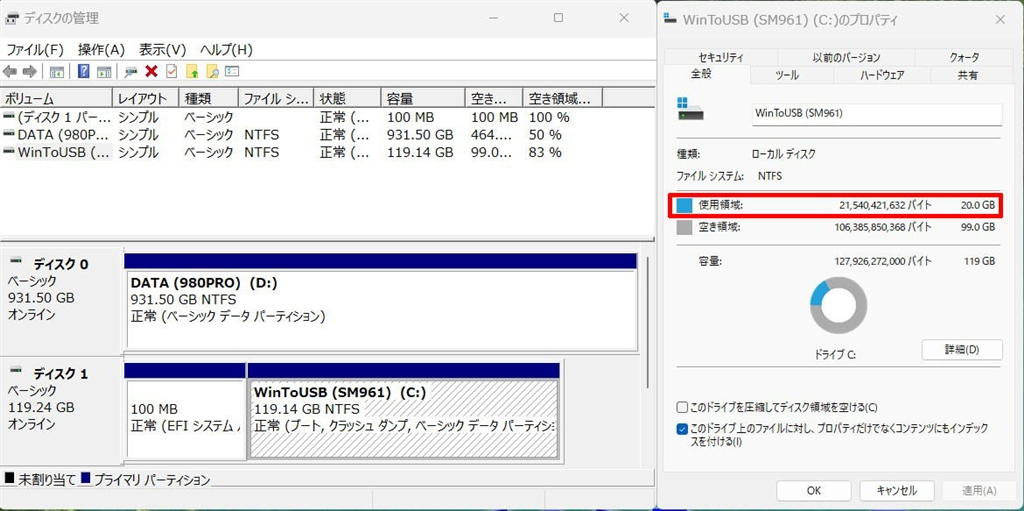Open the blue question mark Help icon
Screen dimensions: 1024x511
point(84,71)
